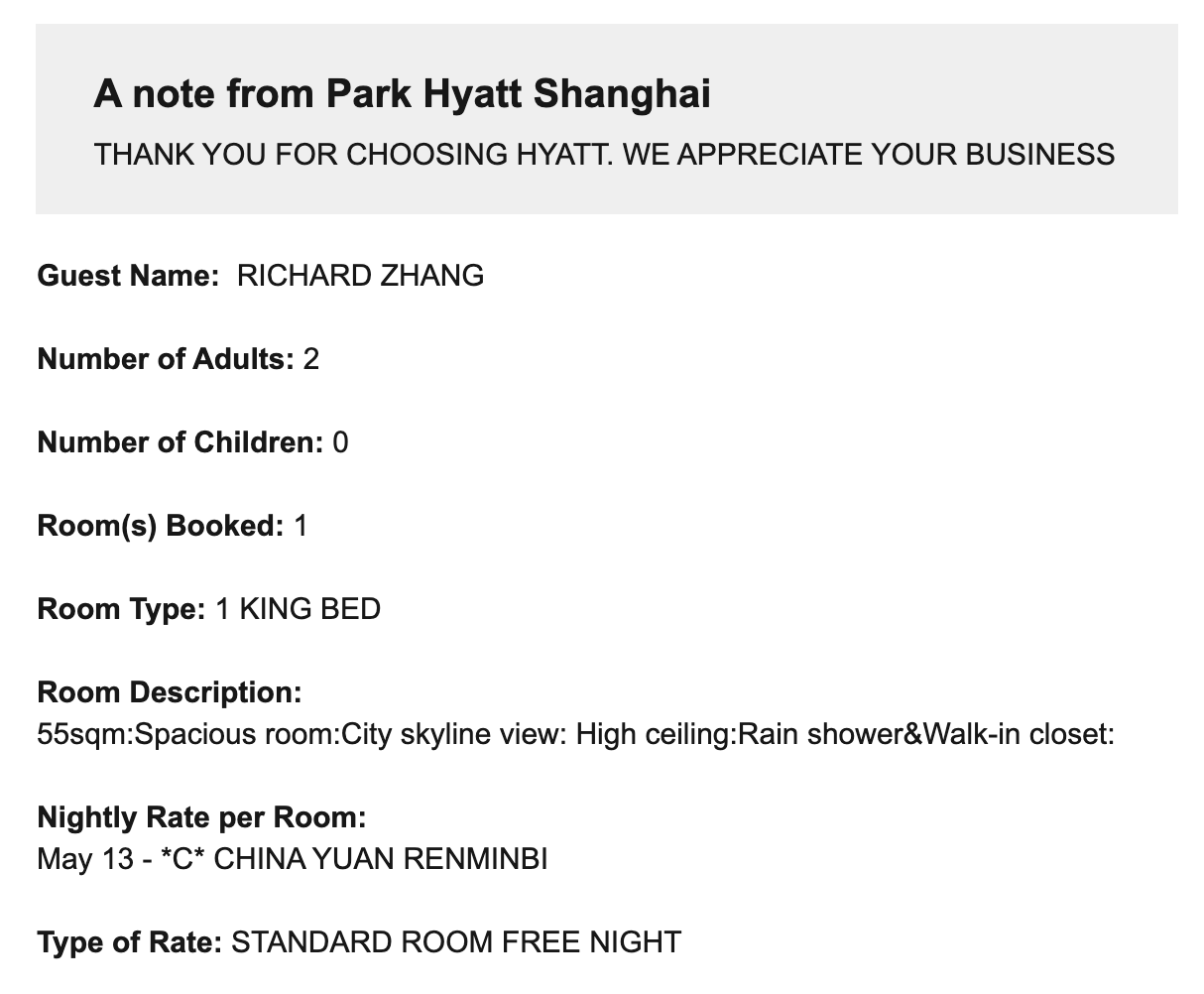Click the 'Type of Rate:' label
Image resolution: width=1204 pixels, height=994 pixels.
(130, 942)
